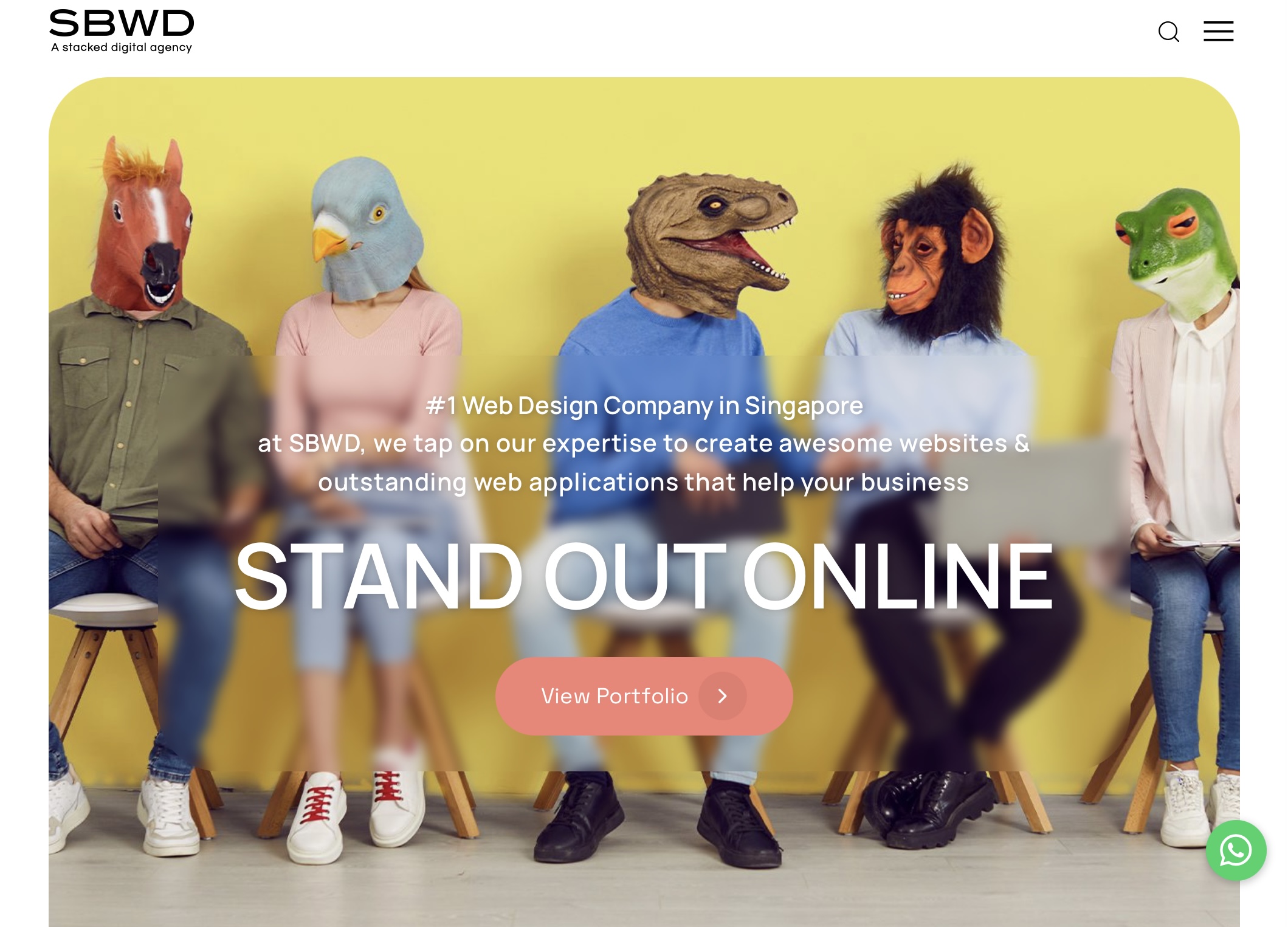Viewport: 1288px width, 927px height.
Task: Start a WhatsApp chat via green bubble
Action: [x=1236, y=850]
